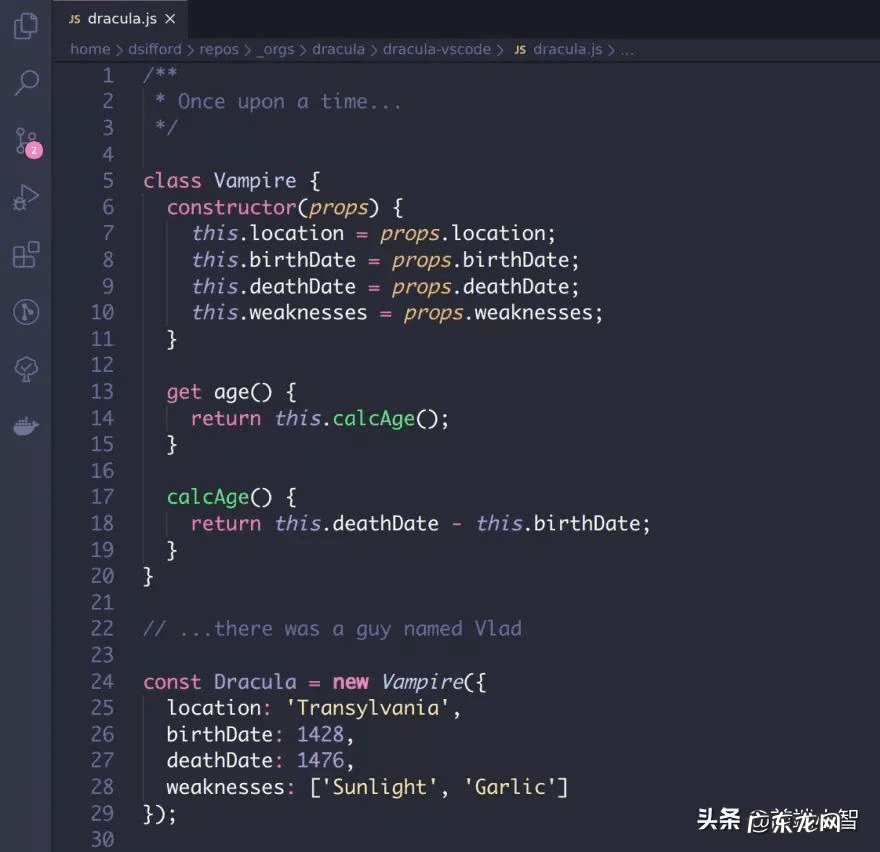
Task: Open the 'repos' breadcrumb
Action: pos(219,49)
